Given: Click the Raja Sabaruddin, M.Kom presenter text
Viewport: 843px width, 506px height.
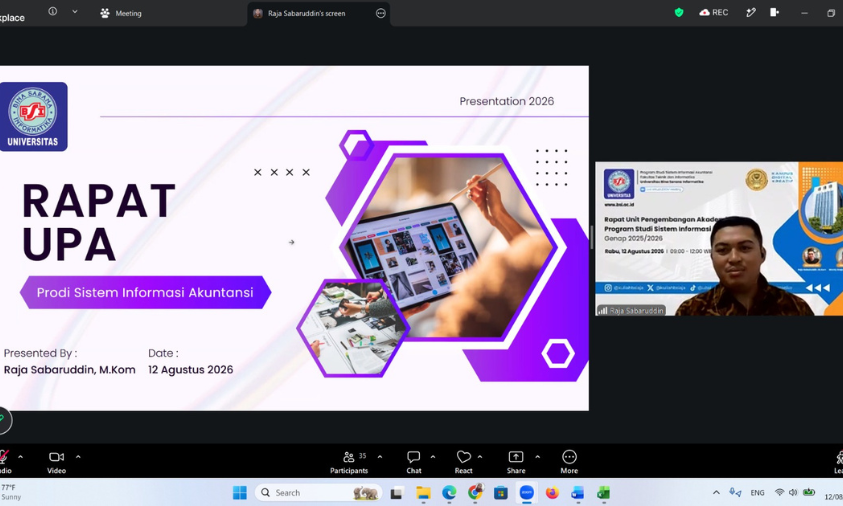Looking at the screenshot, I should [69, 369].
